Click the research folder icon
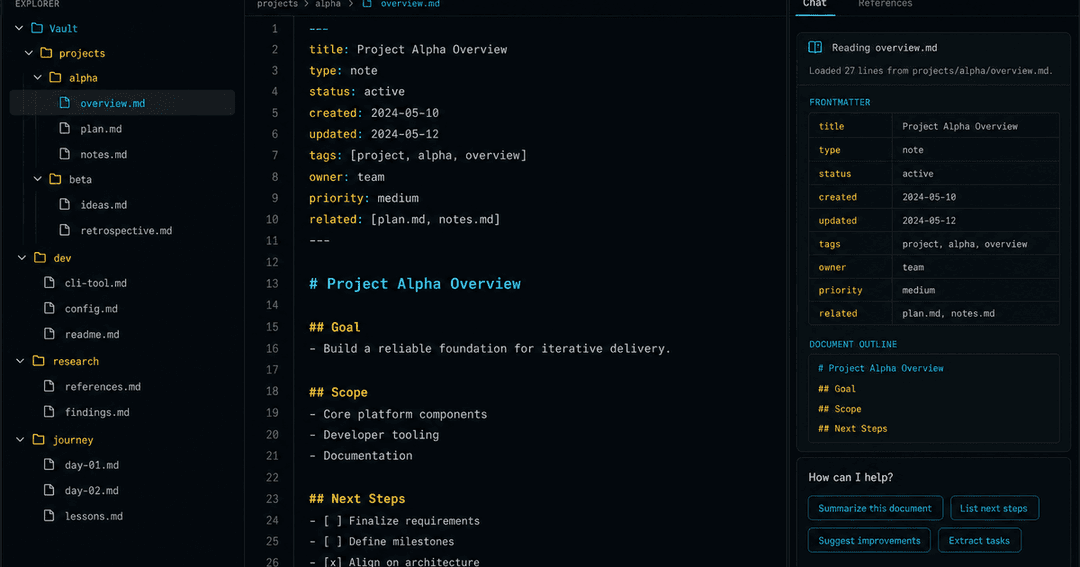1080x567 pixels. pyautogui.click(x=39, y=361)
